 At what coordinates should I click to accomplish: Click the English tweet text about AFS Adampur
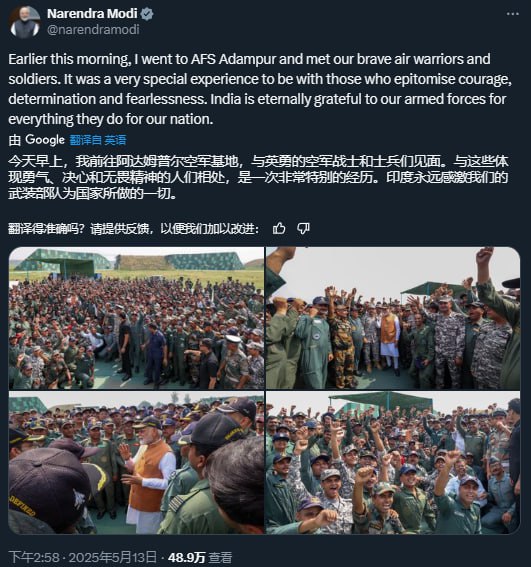(260, 89)
